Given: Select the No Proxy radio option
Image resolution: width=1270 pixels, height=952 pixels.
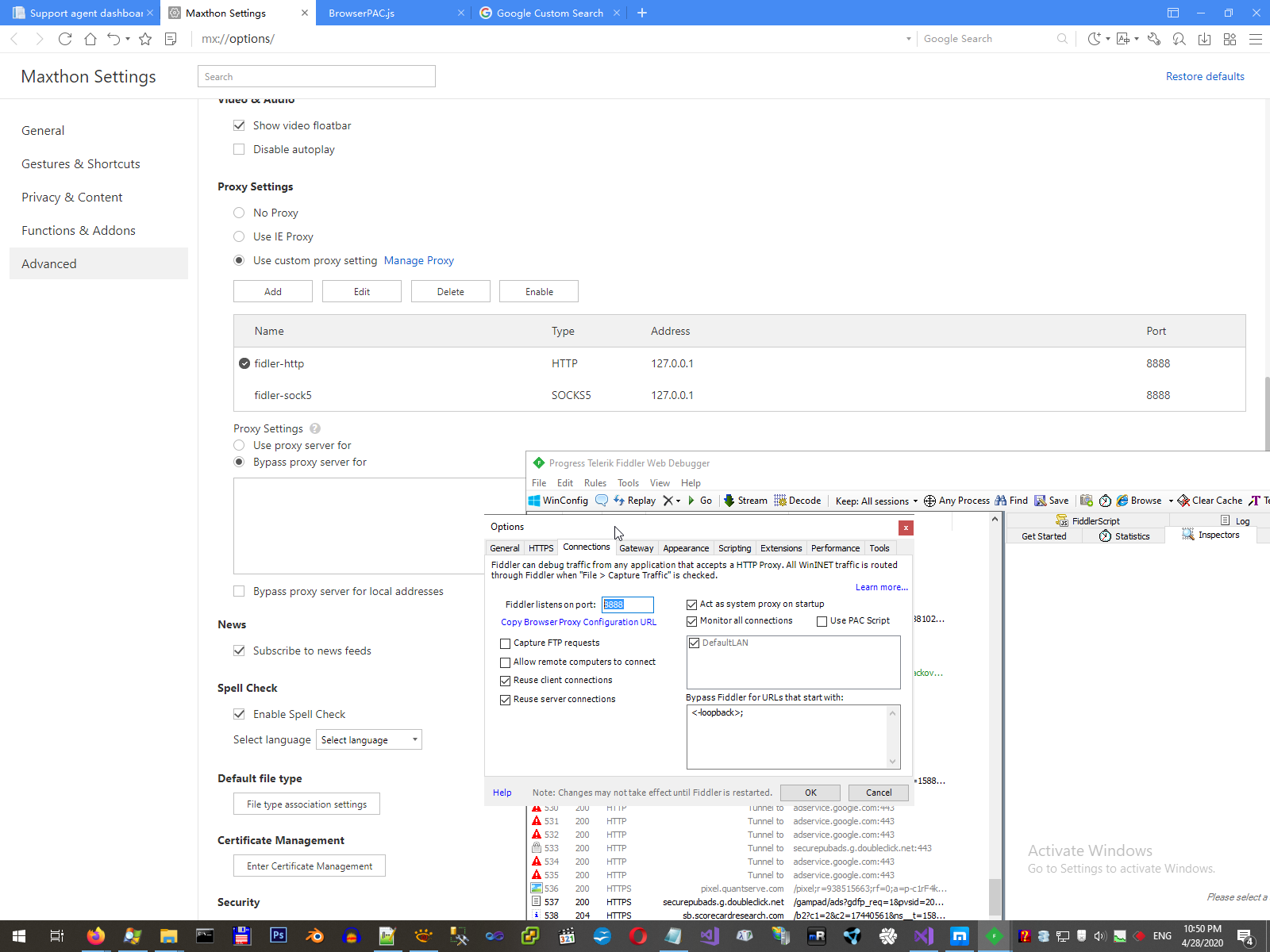Looking at the screenshot, I should click(239, 213).
